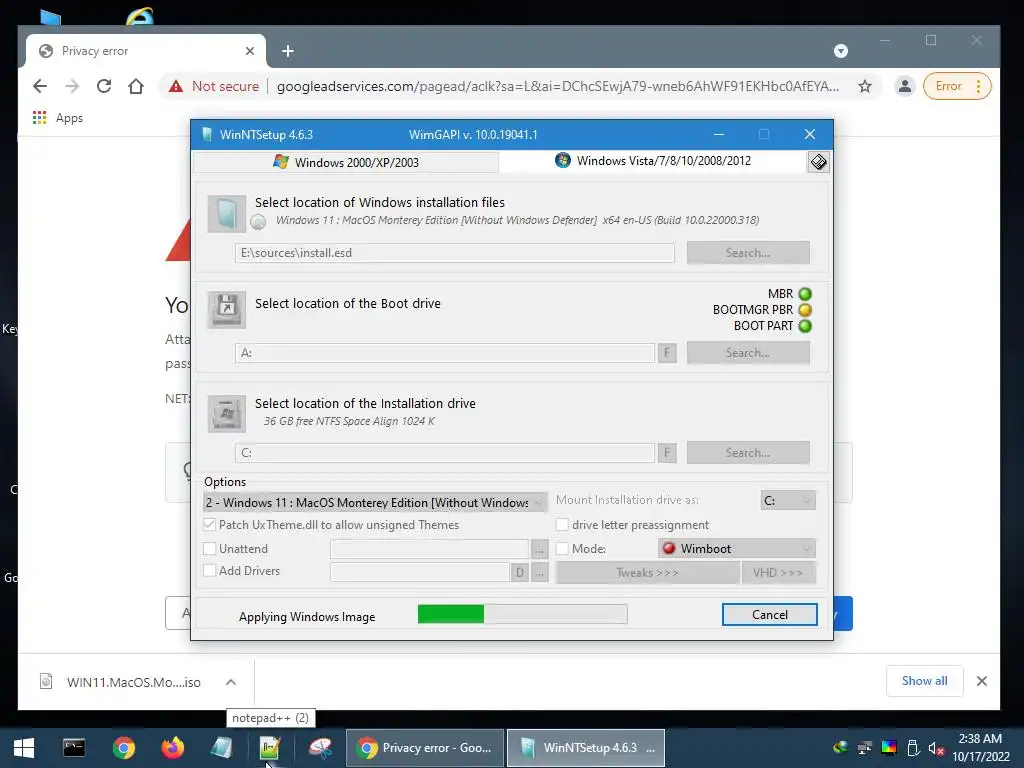Screen dimensions: 1024x768
Task: Switch to WinNTSetup 4.6.3 taskbar window
Action: point(586,748)
